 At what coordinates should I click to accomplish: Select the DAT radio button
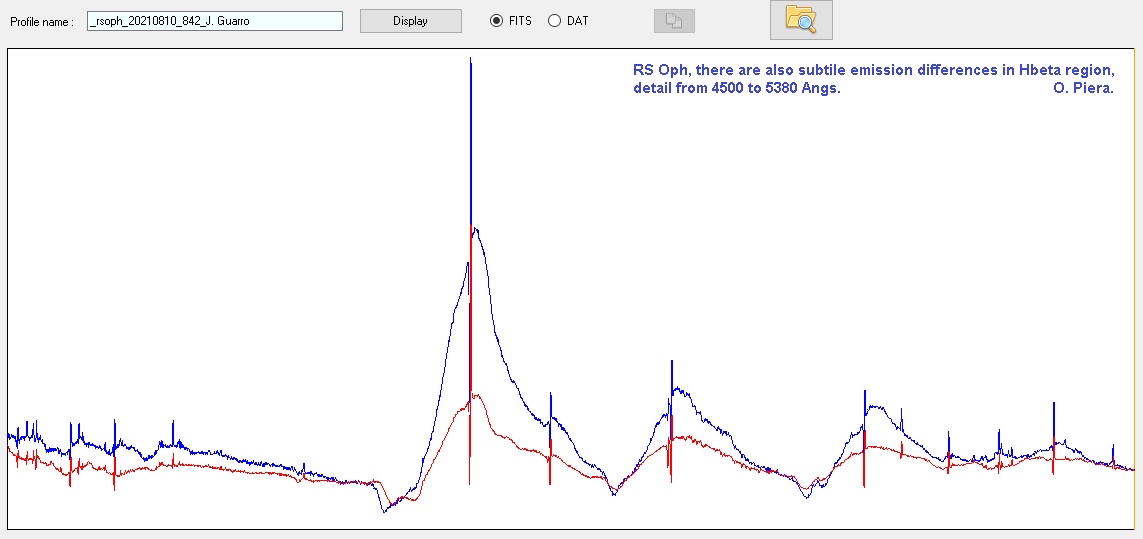coord(554,21)
